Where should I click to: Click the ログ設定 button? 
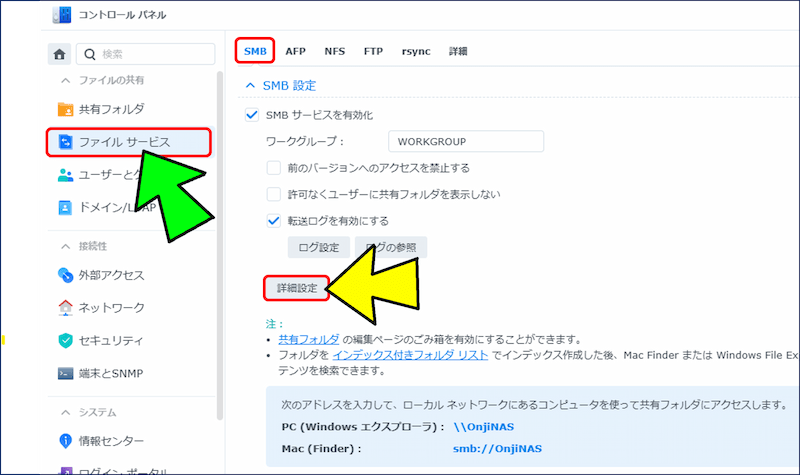318,247
